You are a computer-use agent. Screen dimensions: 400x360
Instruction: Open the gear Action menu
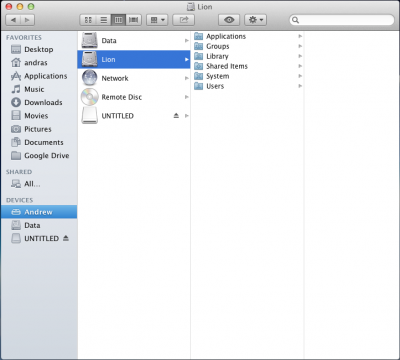pos(255,20)
